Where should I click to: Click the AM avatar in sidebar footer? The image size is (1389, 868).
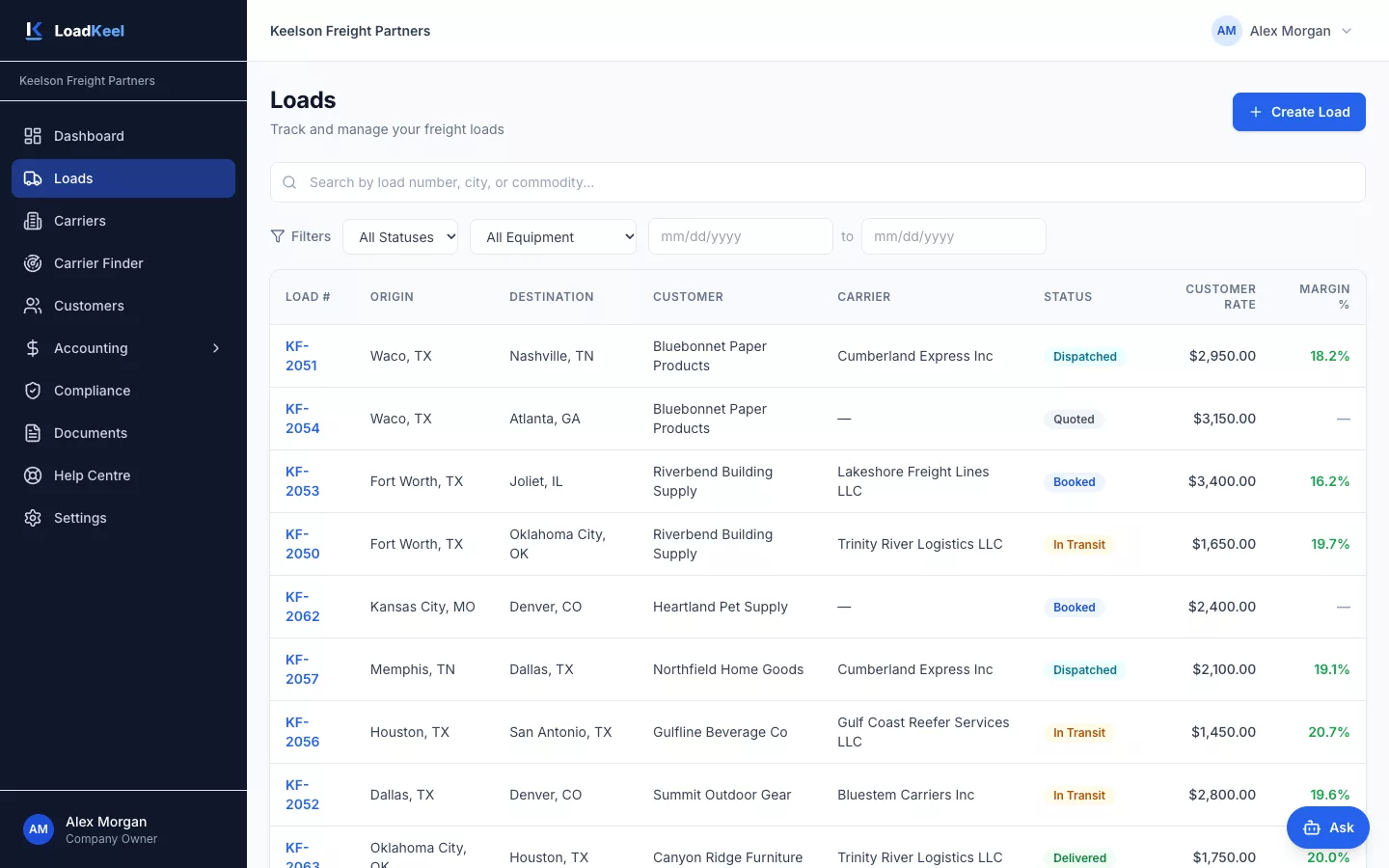click(x=39, y=829)
